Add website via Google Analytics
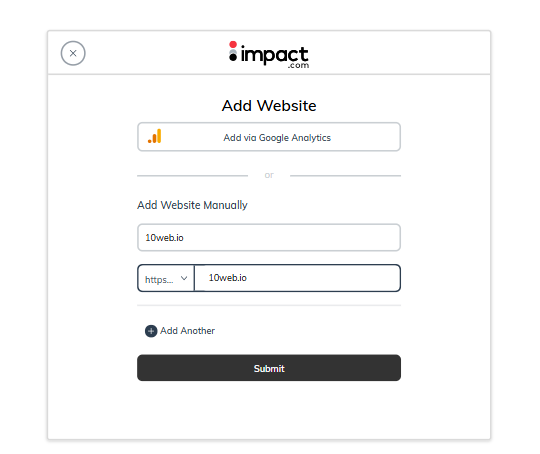540x454 pixels. click(269, 137)
